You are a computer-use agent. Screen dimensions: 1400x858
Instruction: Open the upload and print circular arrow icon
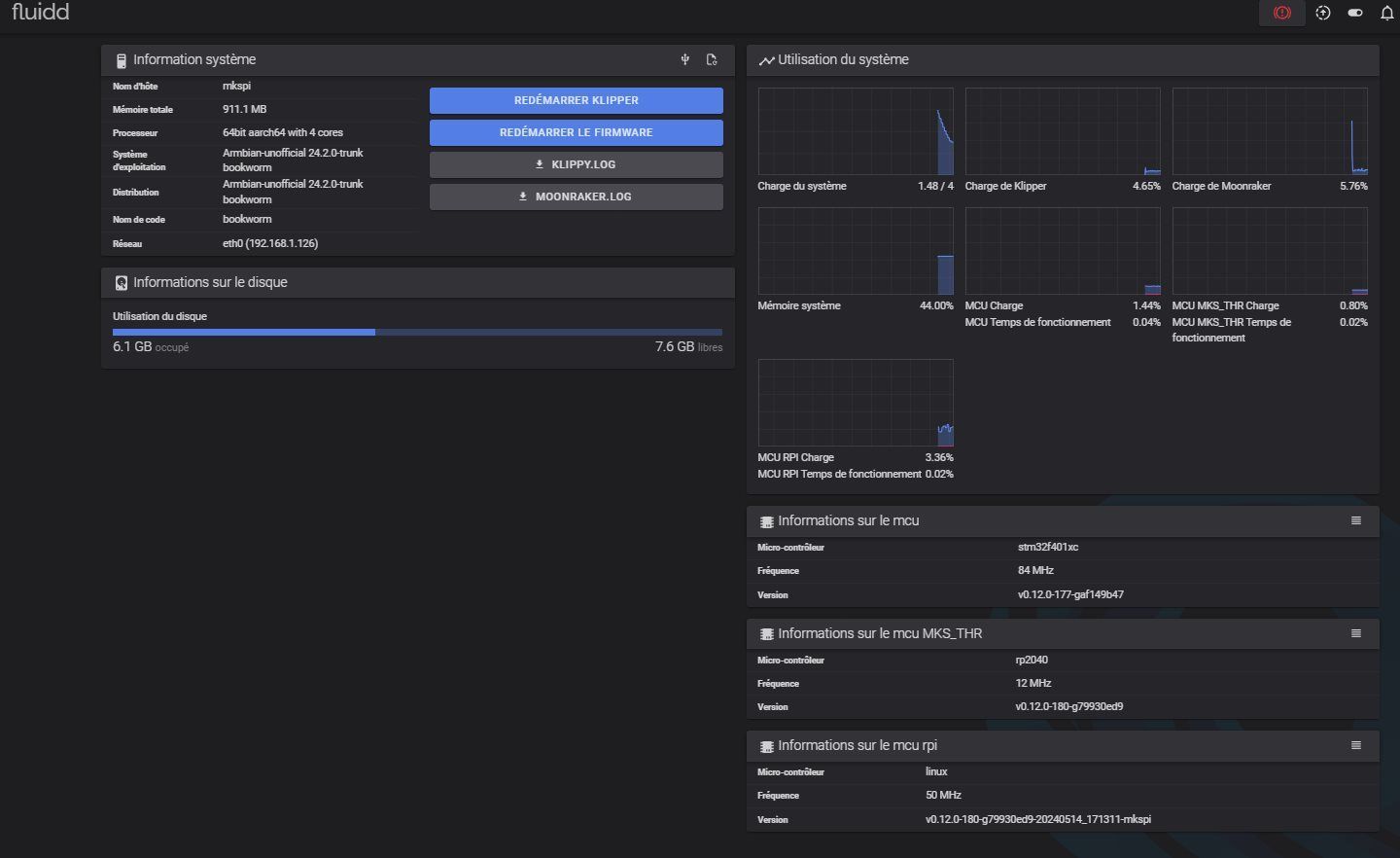(x=1323, y=13)
